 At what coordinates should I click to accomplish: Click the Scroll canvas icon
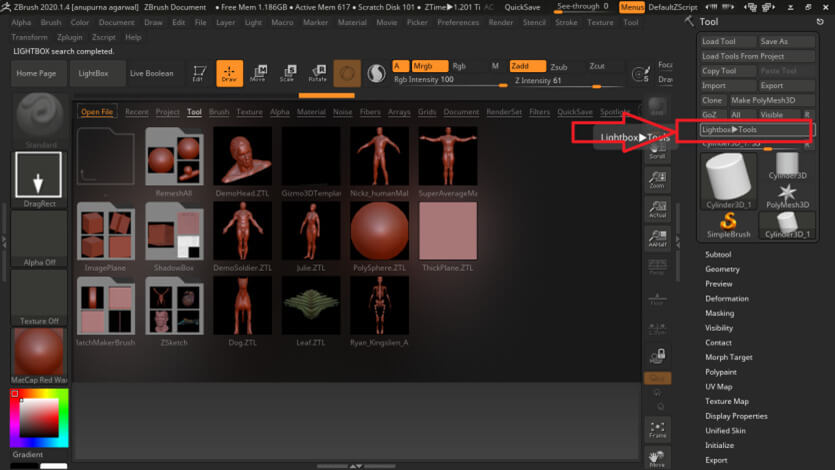(657, 151)
